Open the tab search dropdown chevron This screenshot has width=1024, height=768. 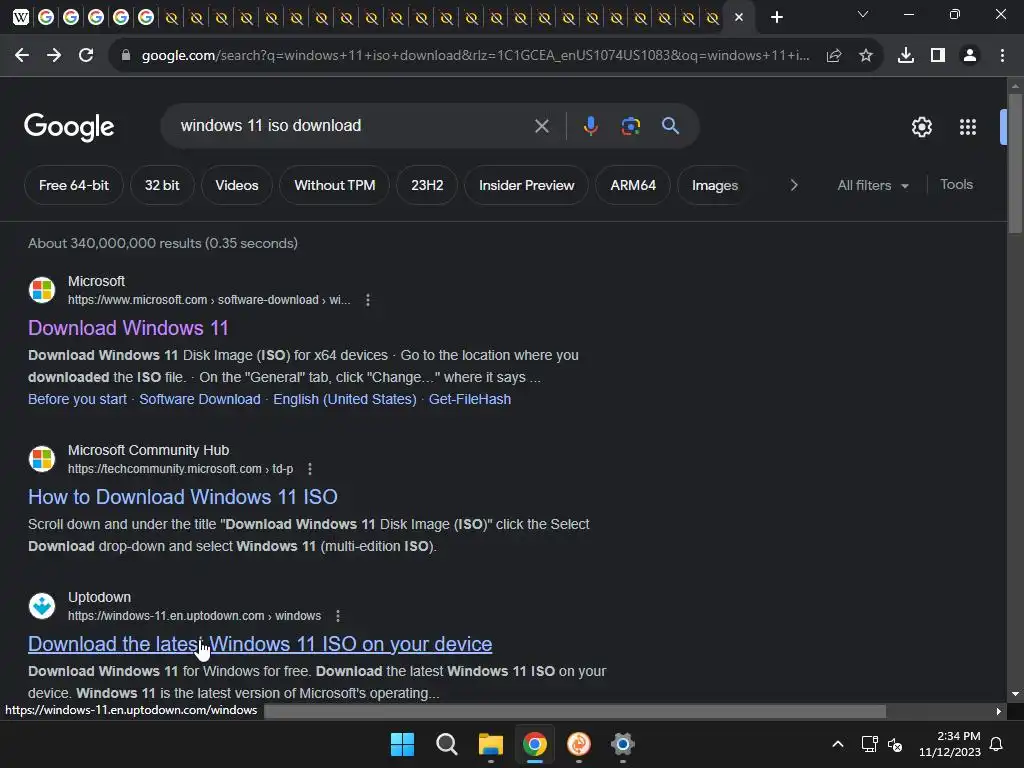pyautogui.click(x=863, y=14)
